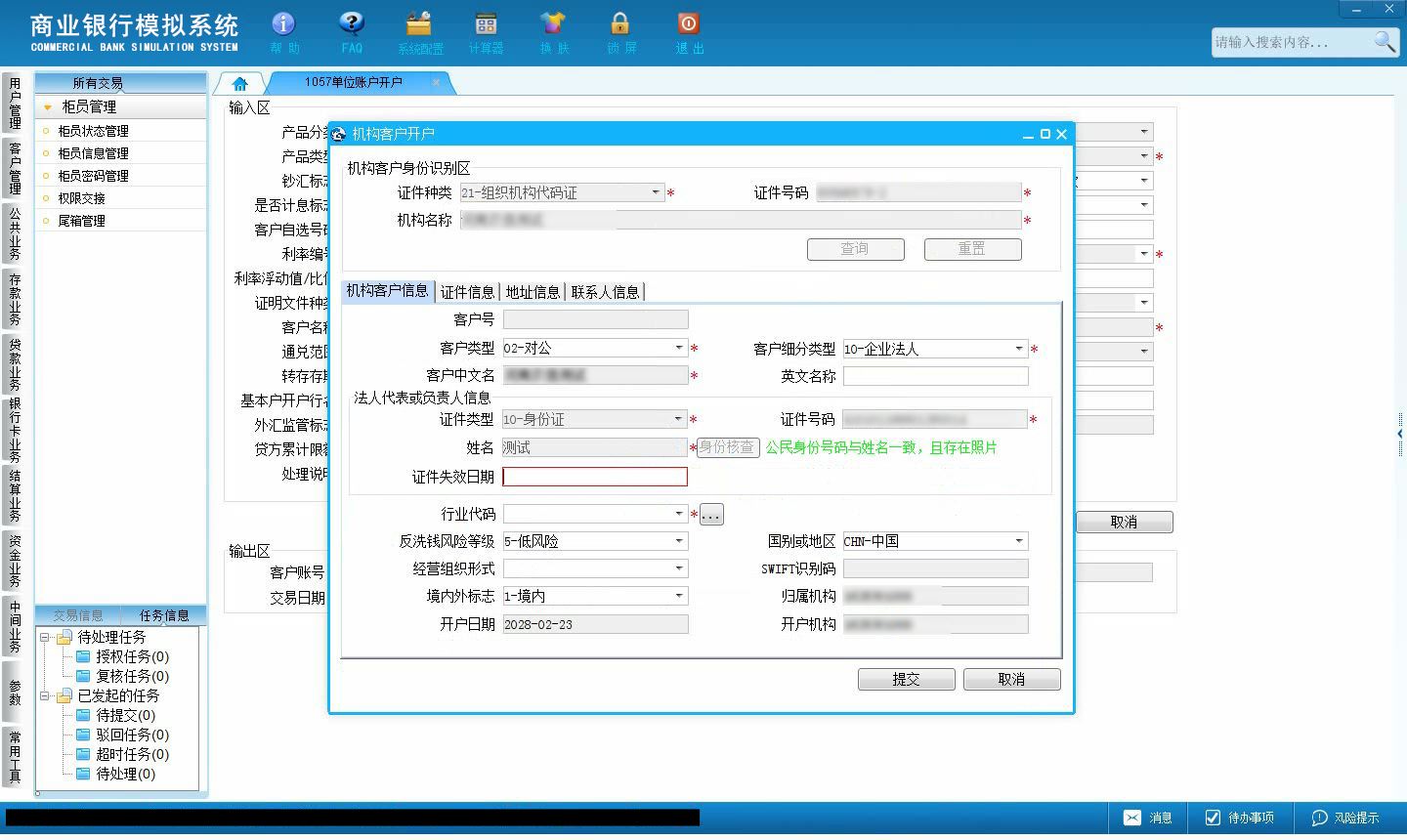Click the 身份核查 button
This screenshot has width=1407, height=840.
727,447
